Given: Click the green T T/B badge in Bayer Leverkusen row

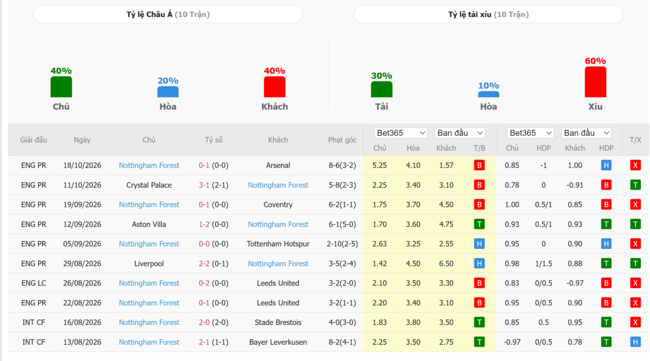Looking at the screenshot, I should point(479,342).
